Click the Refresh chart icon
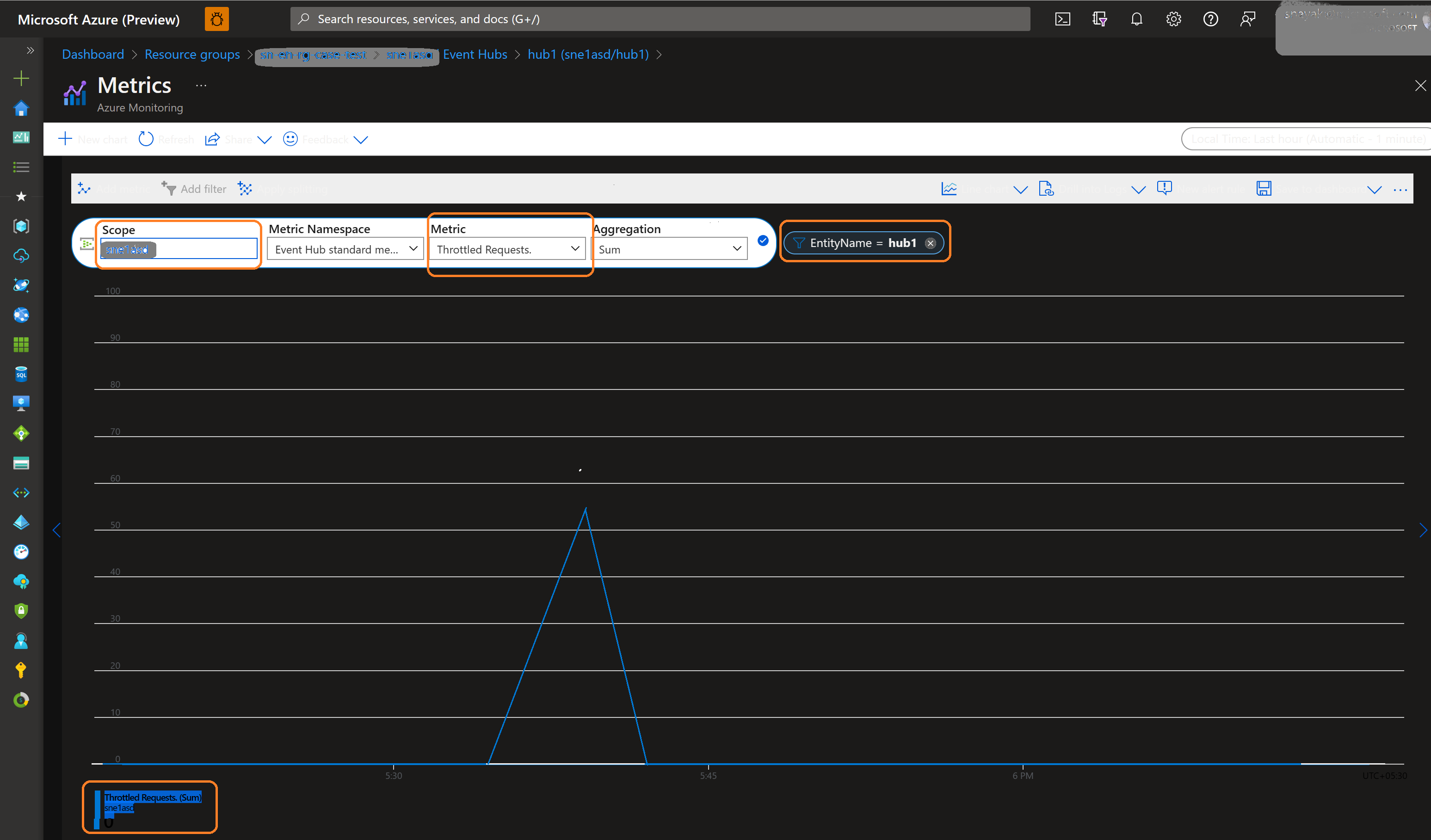 click(x=146, y=139)
